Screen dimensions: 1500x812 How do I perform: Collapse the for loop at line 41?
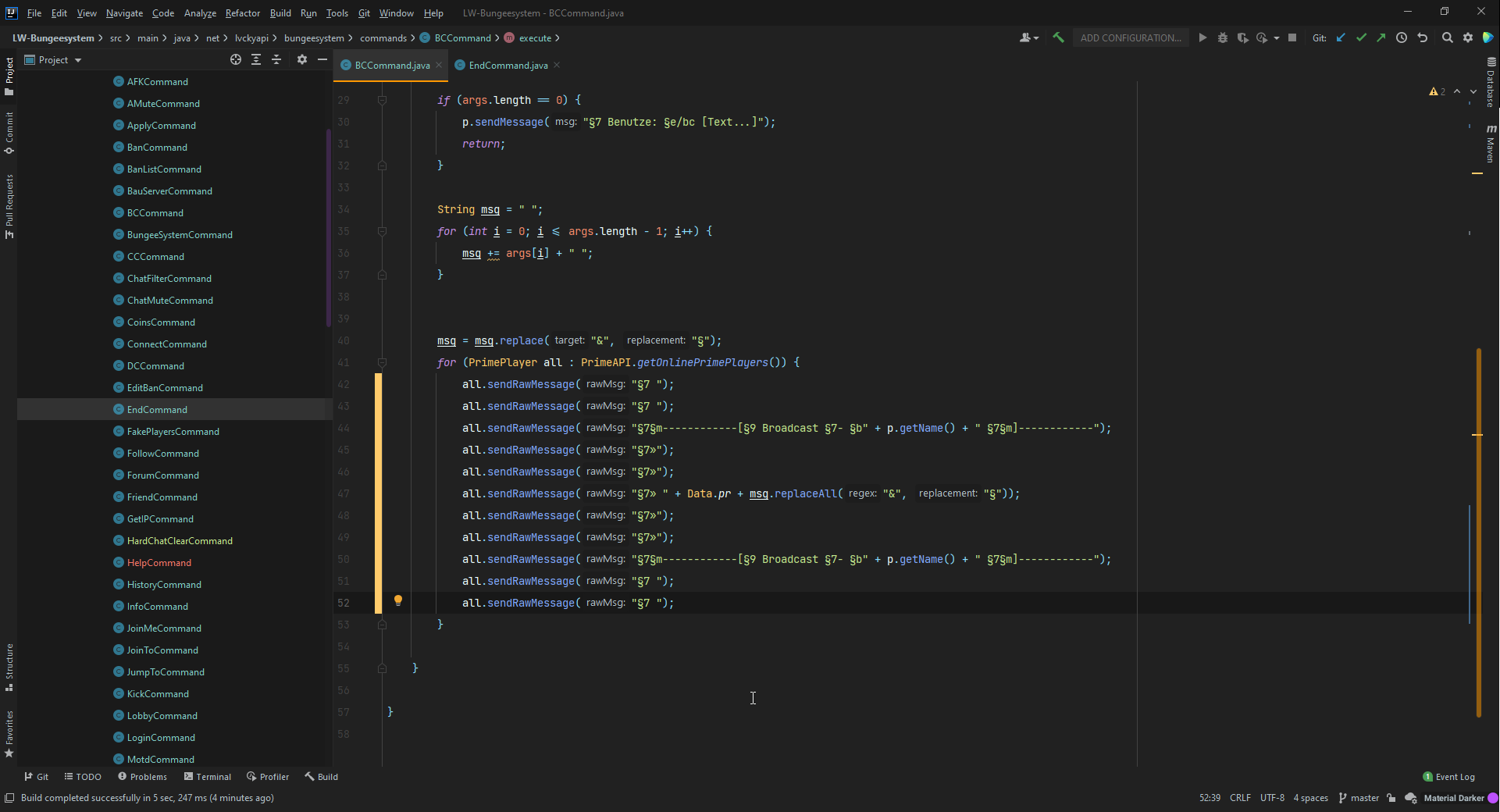coord(382,362)
